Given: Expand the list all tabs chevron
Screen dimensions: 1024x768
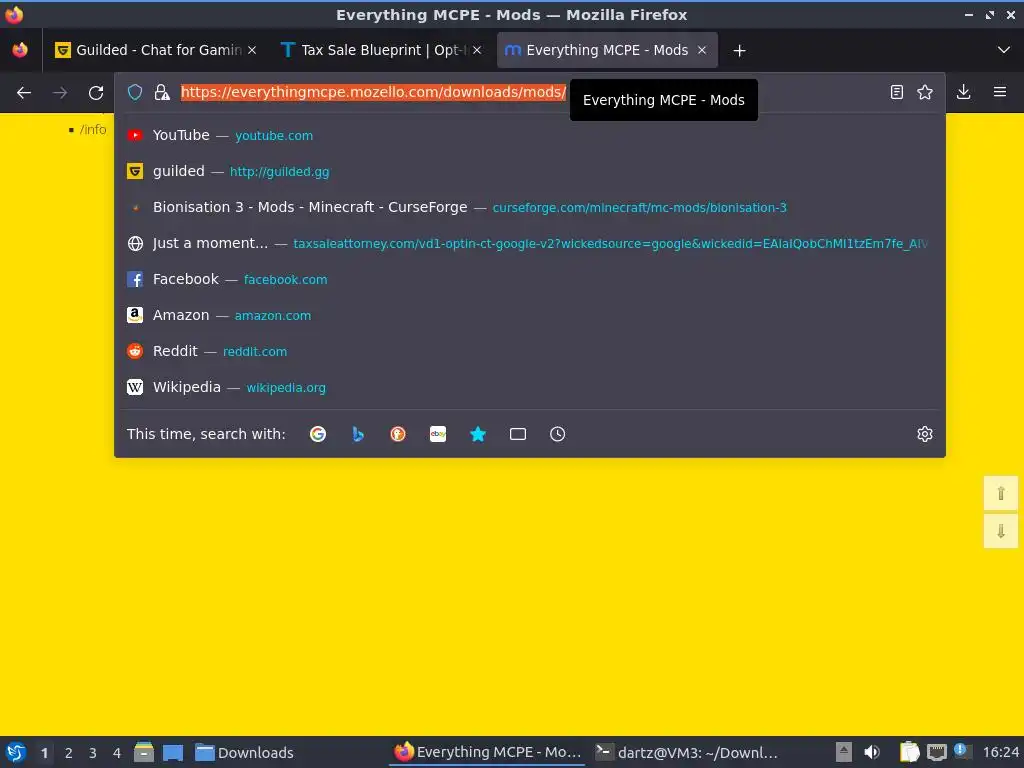Looking at the screenshot, I should click(x=1004, y=50).
